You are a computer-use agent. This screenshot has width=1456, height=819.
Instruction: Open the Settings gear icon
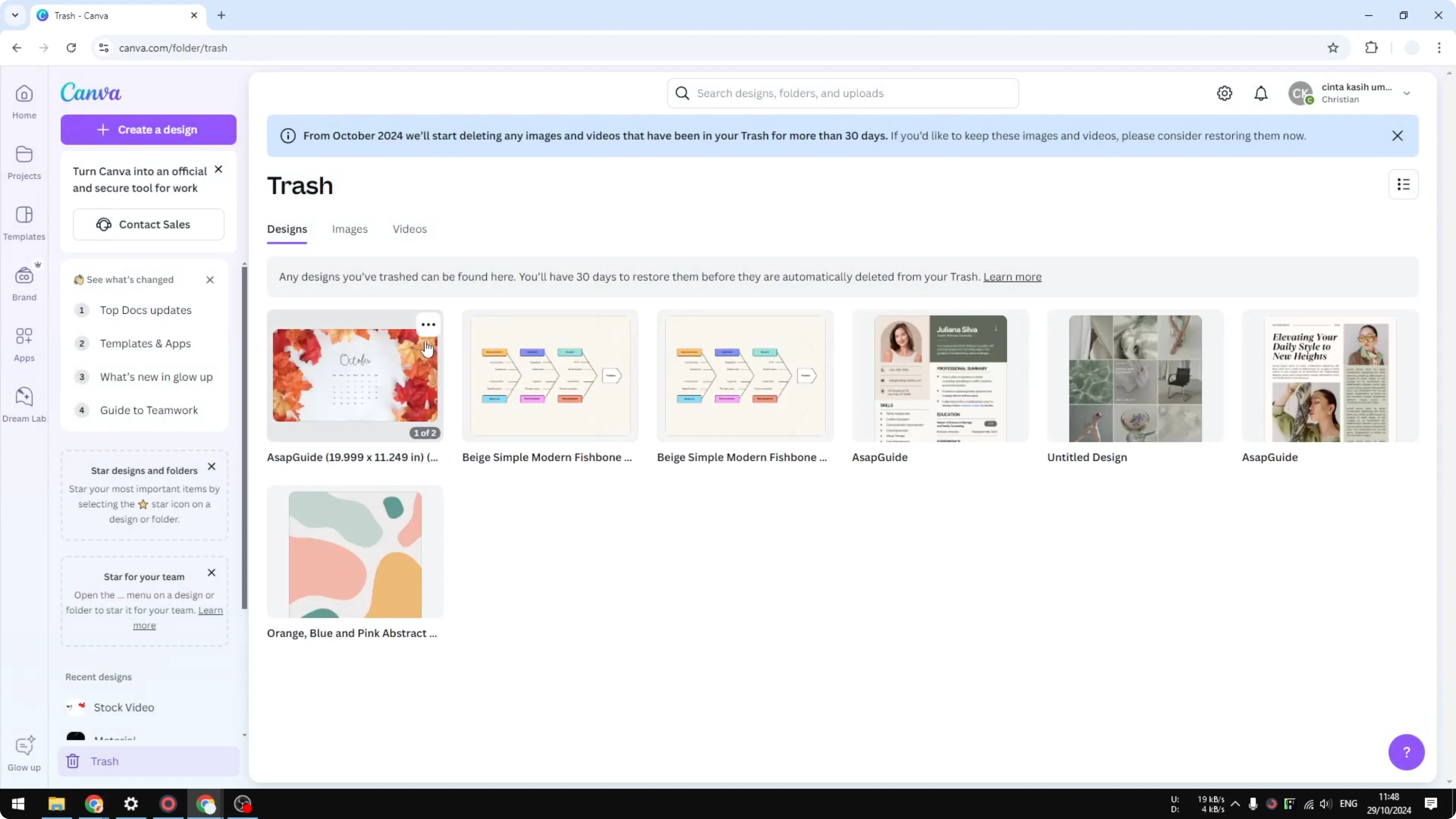point(1224,93)
